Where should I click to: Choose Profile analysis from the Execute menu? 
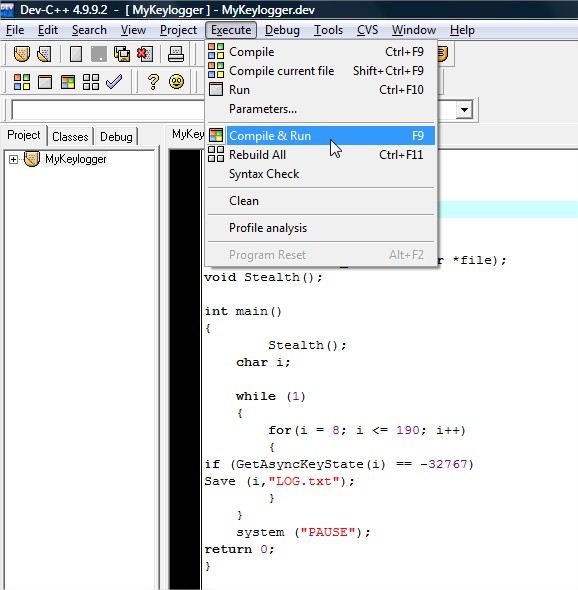(x=321, y=228)
